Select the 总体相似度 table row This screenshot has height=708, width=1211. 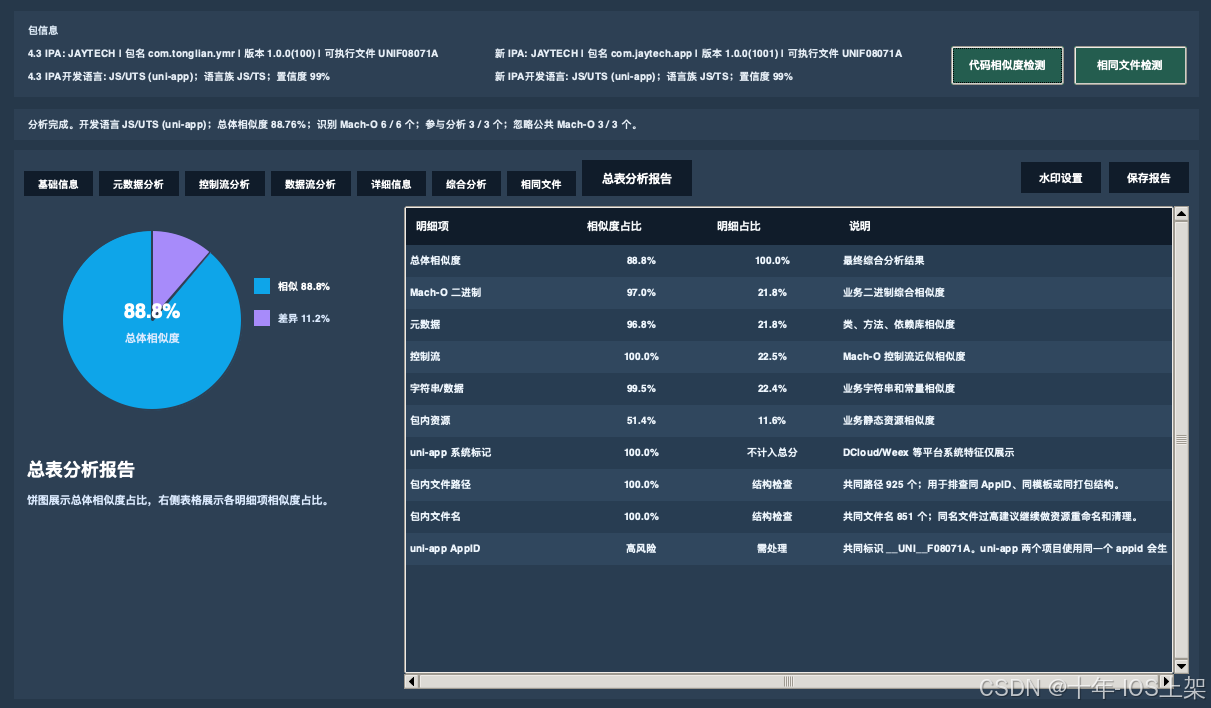click(x=788, y=260)
